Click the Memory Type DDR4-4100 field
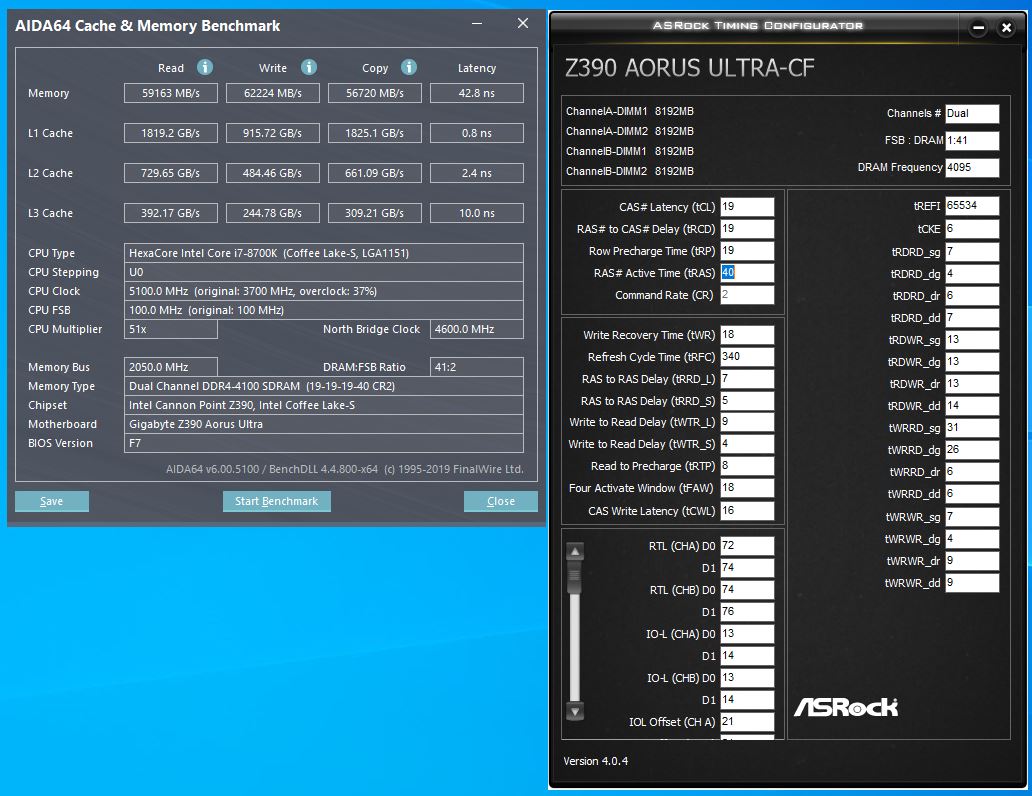The height and width of the screenshot is (796, 1032). coord(324,386)
